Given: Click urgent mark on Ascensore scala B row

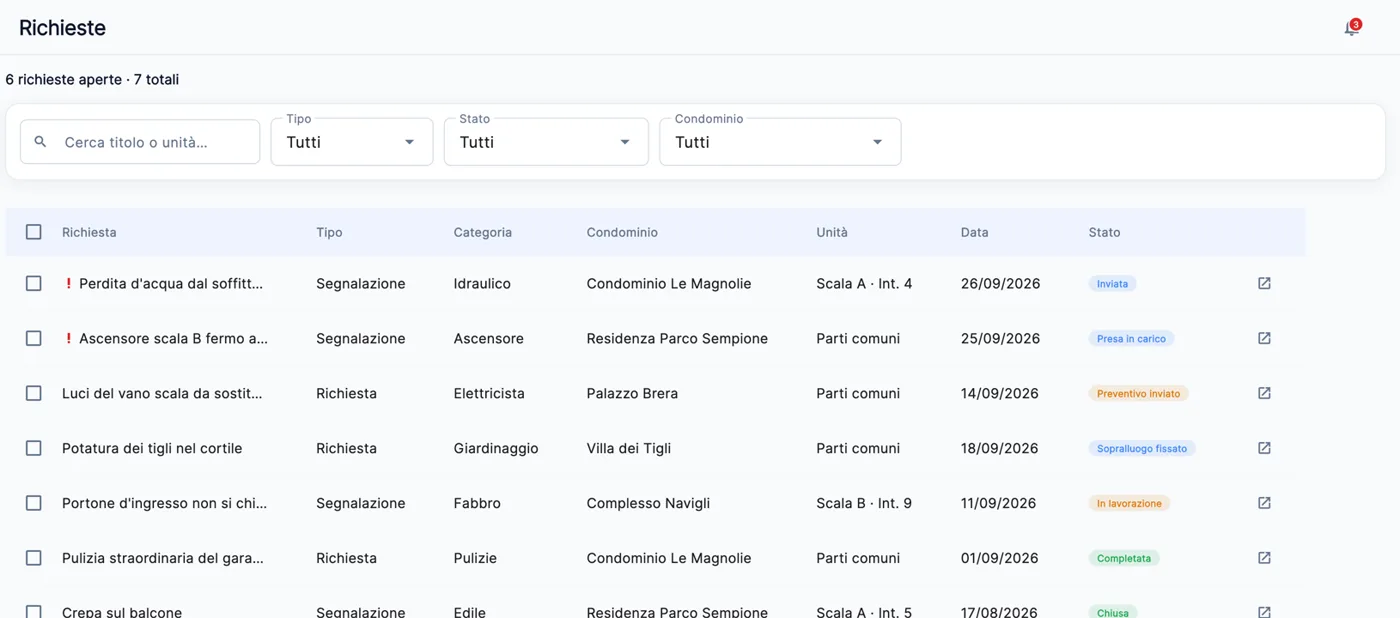Looking at the screenshot, I should pyautogui.click(x=68, y=338).
